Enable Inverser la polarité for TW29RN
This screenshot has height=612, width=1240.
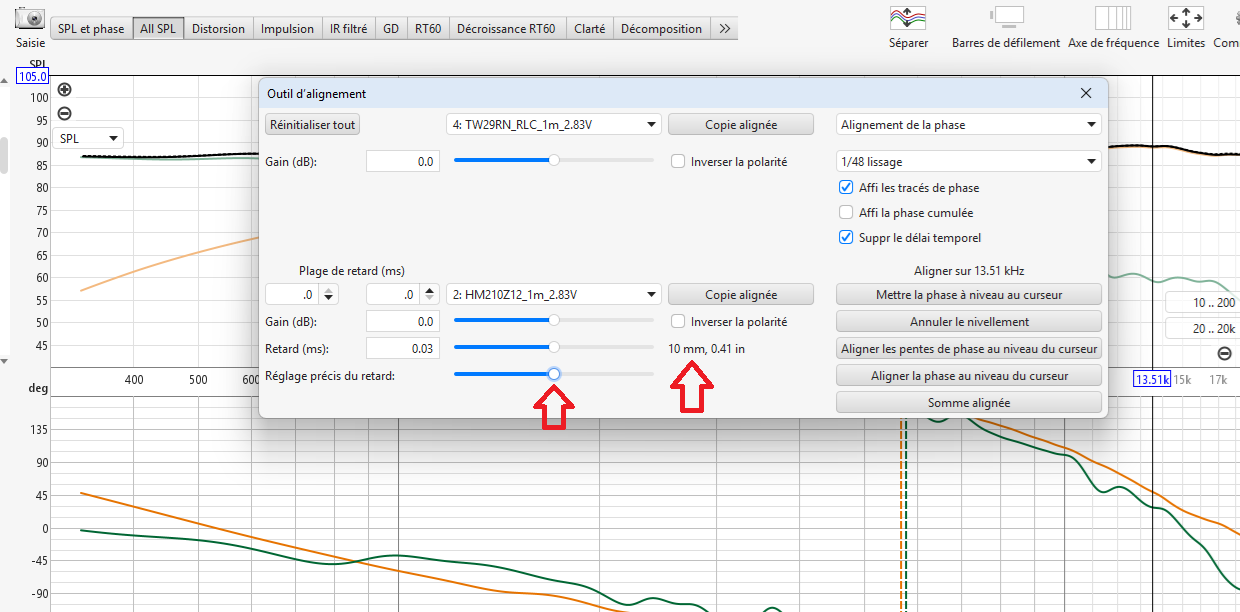pyautogui.click(x=678, y=161)
